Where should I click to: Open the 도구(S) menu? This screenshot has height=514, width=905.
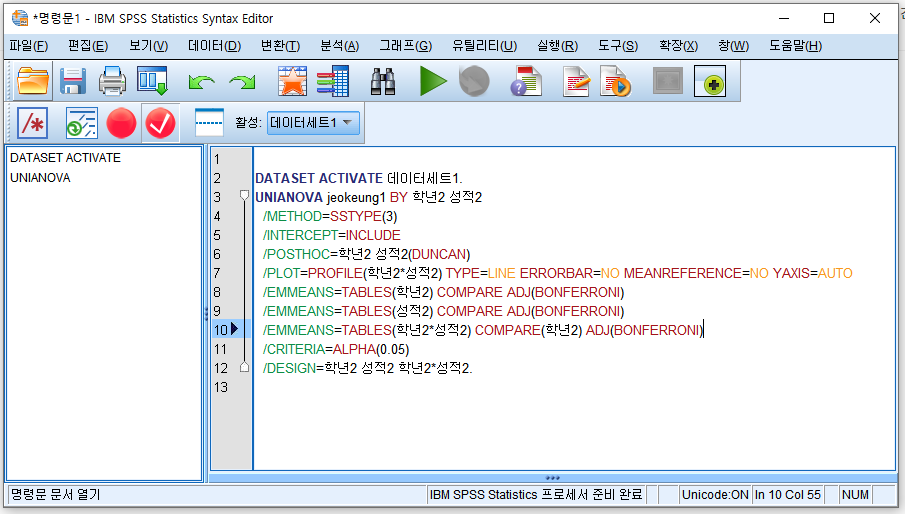[618, 46]
